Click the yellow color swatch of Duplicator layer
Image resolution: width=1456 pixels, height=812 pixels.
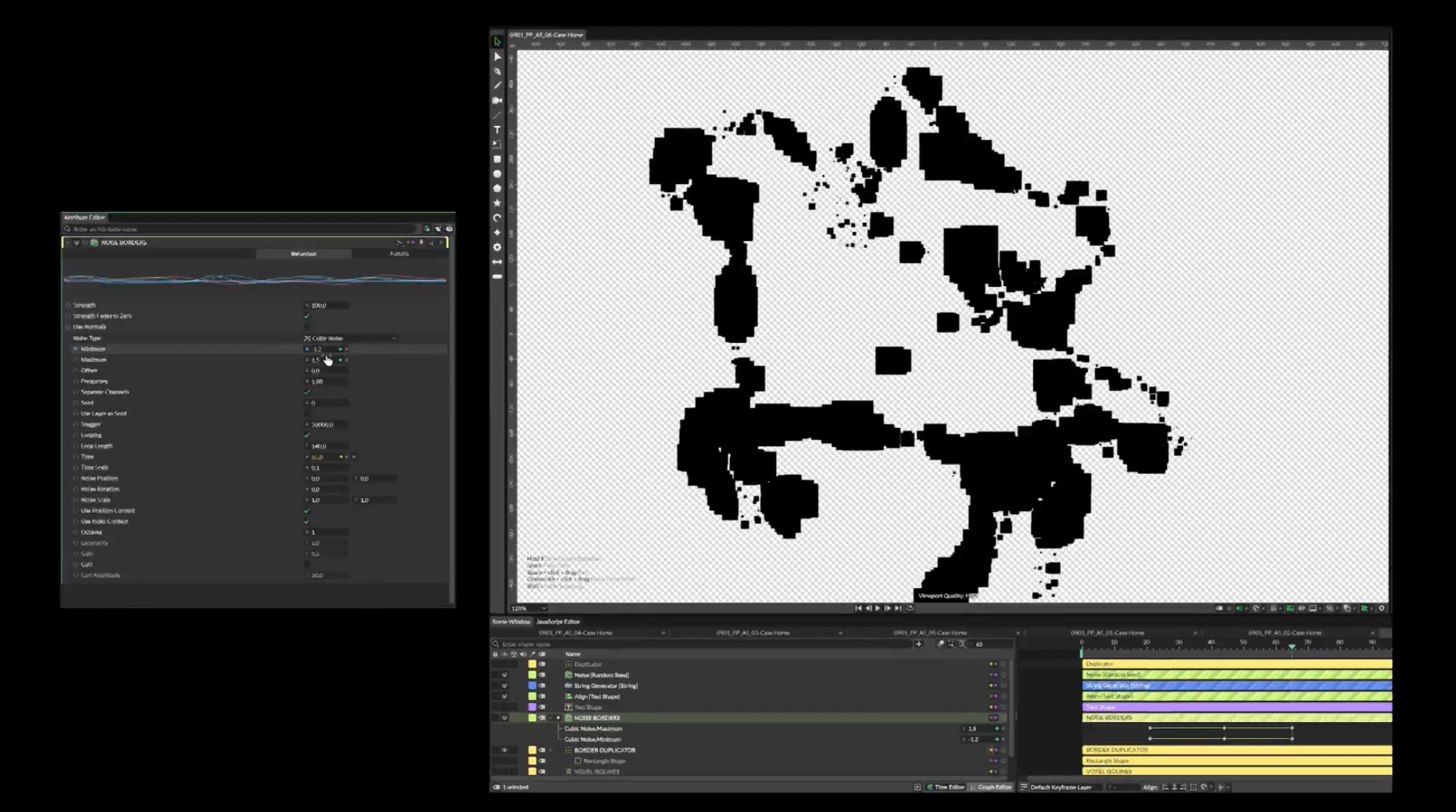(532, 664)
